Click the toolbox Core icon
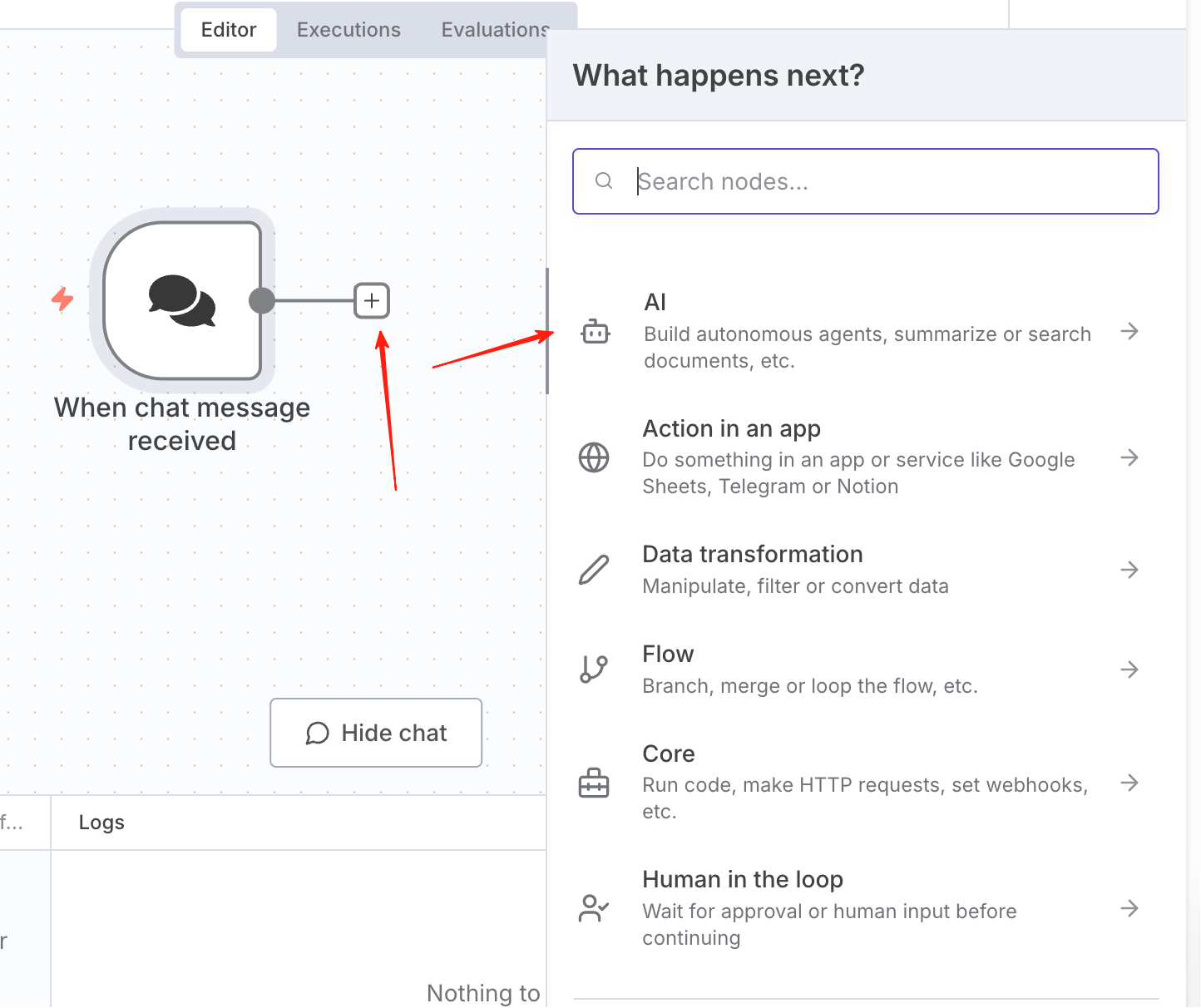The image size is (1201, 1008). 594,783
